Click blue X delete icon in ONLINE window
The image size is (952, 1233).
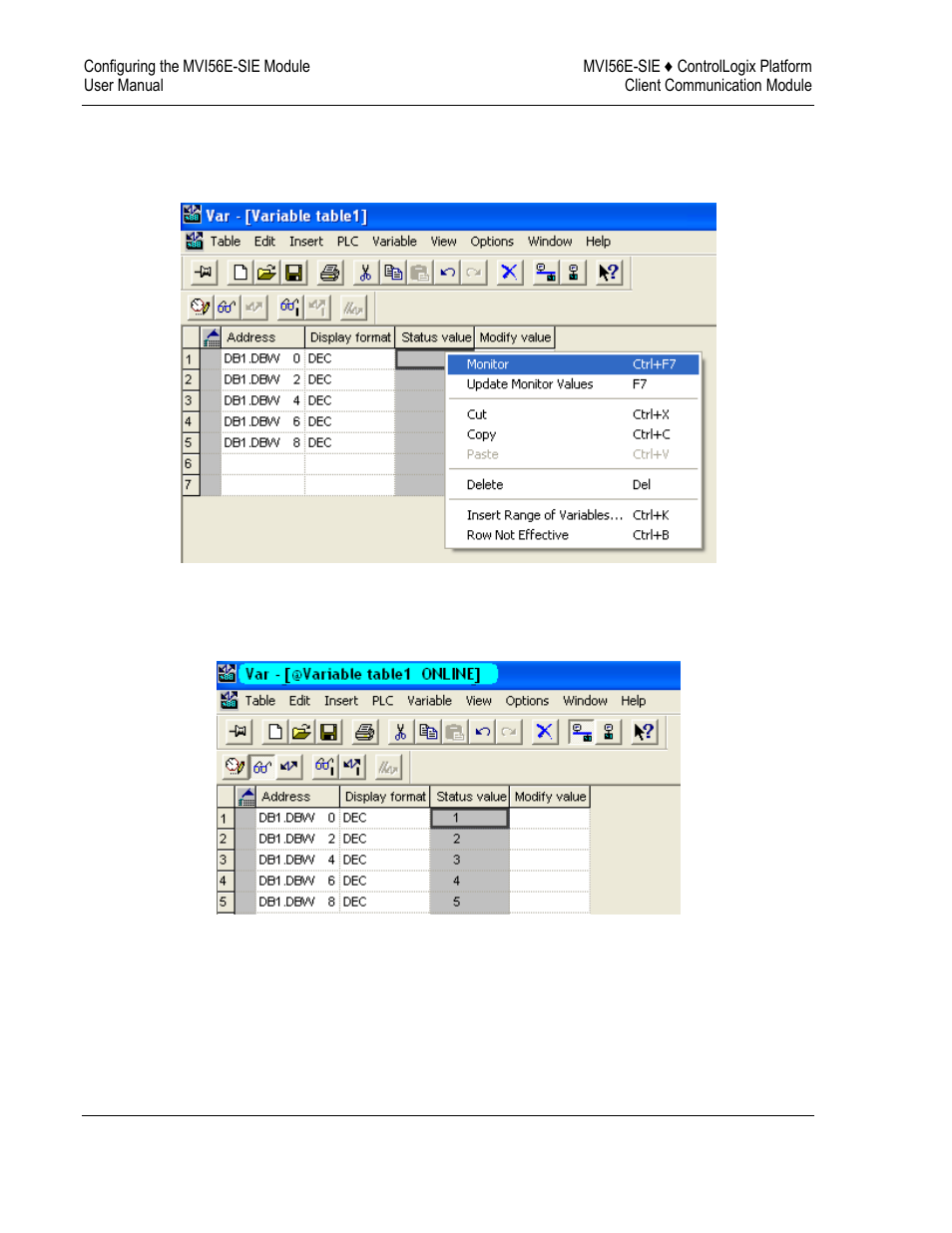pyautogui.click(x=544, y=732)
